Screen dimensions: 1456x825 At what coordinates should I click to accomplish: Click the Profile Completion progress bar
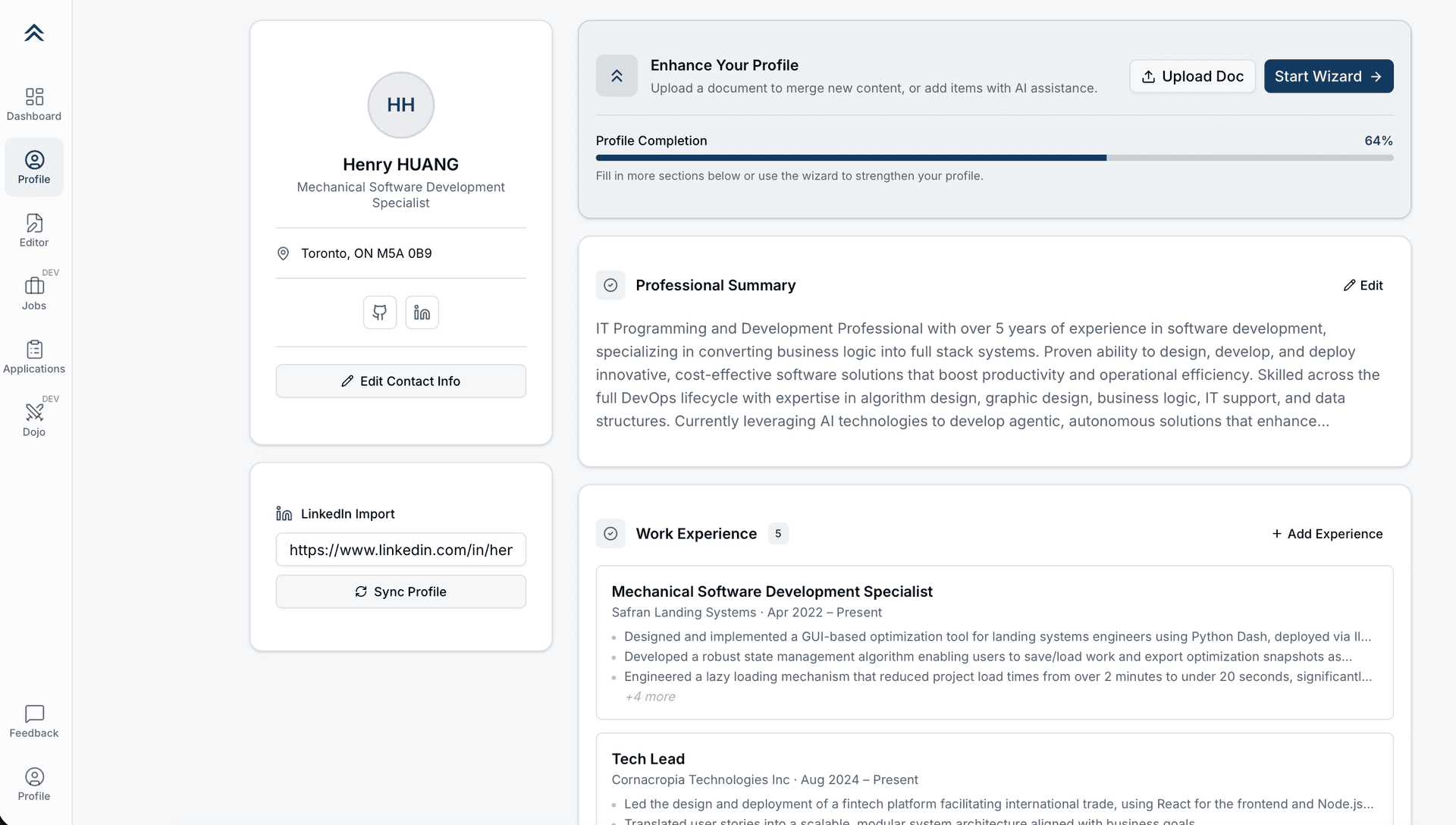point(994,157)
